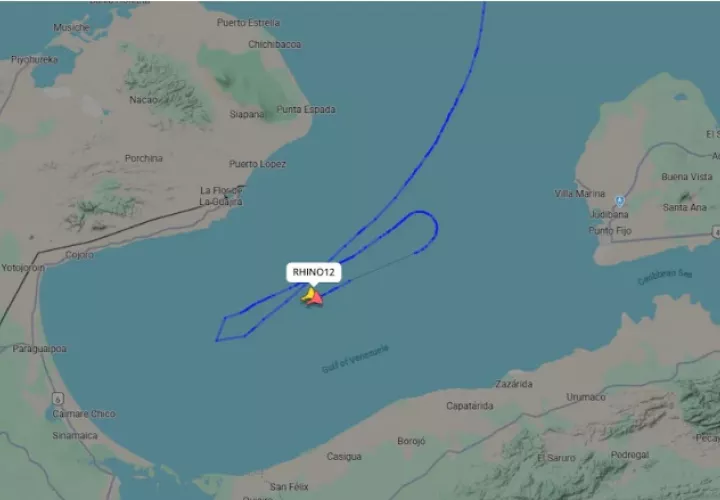The width and height of the screenshot is (720, 500).
Task: Click the Punto Fijo city label
Action: click(x=610, y=230)
